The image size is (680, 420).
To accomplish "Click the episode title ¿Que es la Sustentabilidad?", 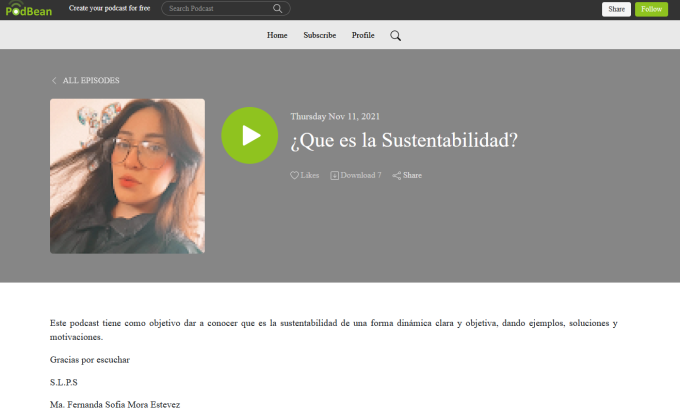I will [x=404, y=140].
